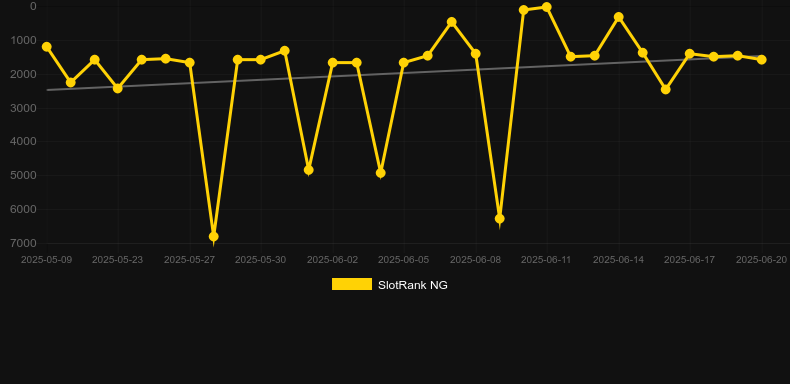
Task: Click the x-axis label 2025-06-17
Action: tap(690, 260)
